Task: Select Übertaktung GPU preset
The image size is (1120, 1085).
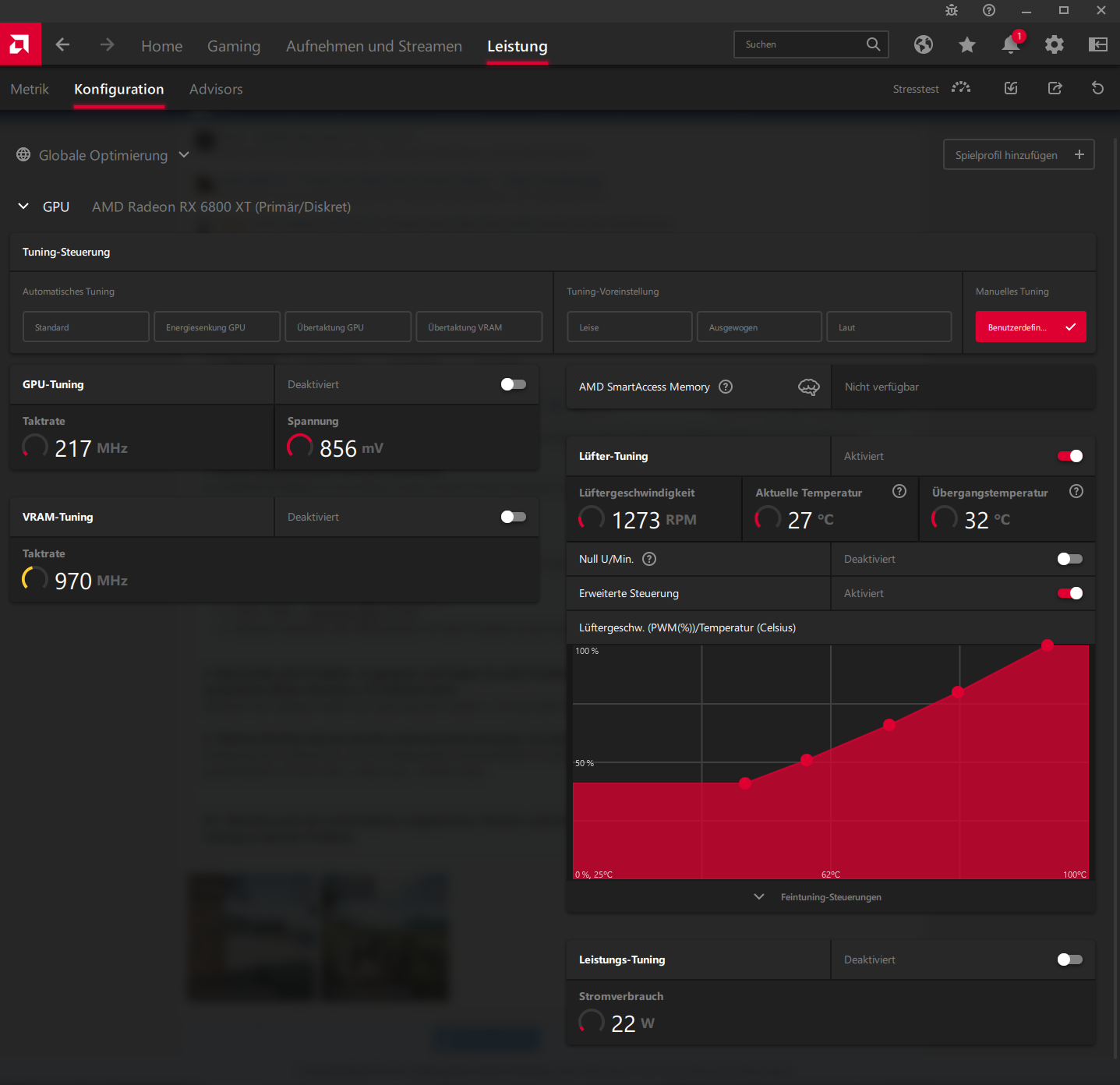Action: pos(348,327)
